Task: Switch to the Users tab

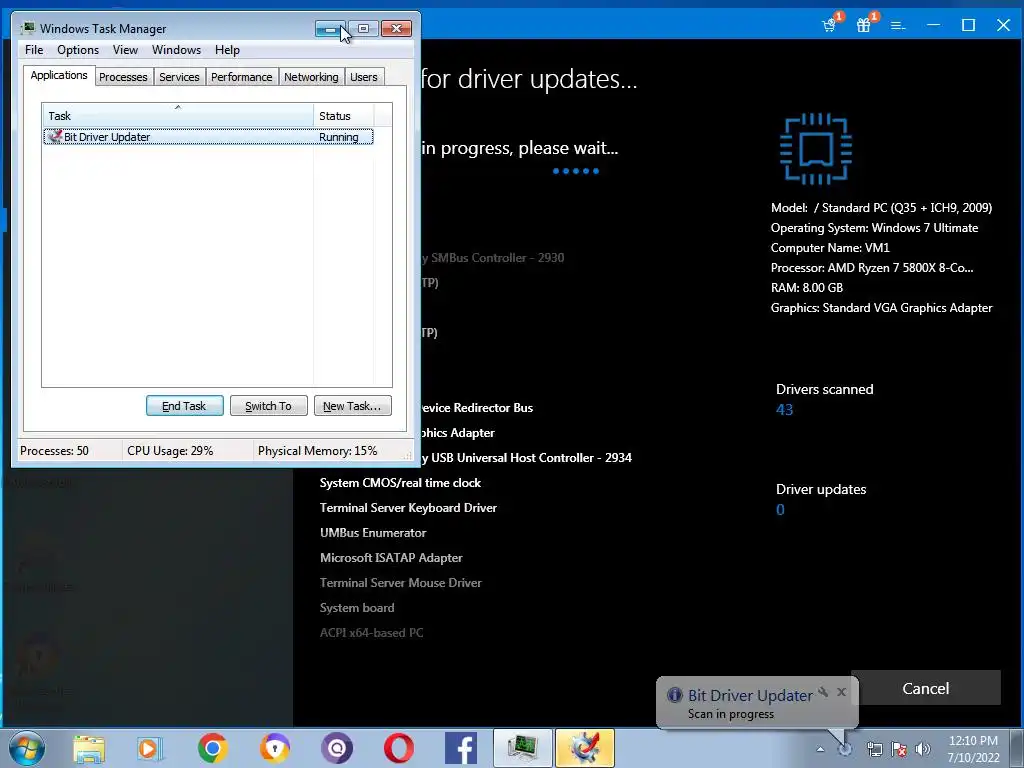Action: (x=364, y=77)
